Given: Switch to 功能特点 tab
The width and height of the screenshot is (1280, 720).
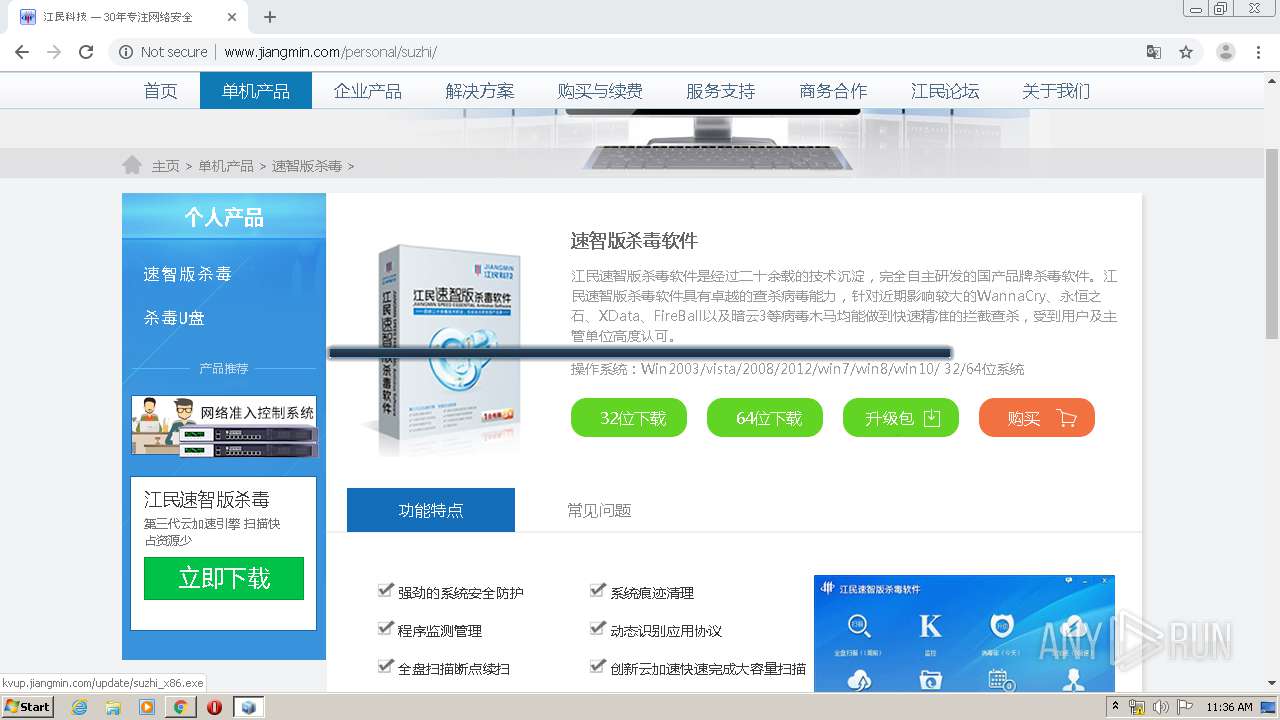Looking at the screenshot, I should tap(431, 510).
